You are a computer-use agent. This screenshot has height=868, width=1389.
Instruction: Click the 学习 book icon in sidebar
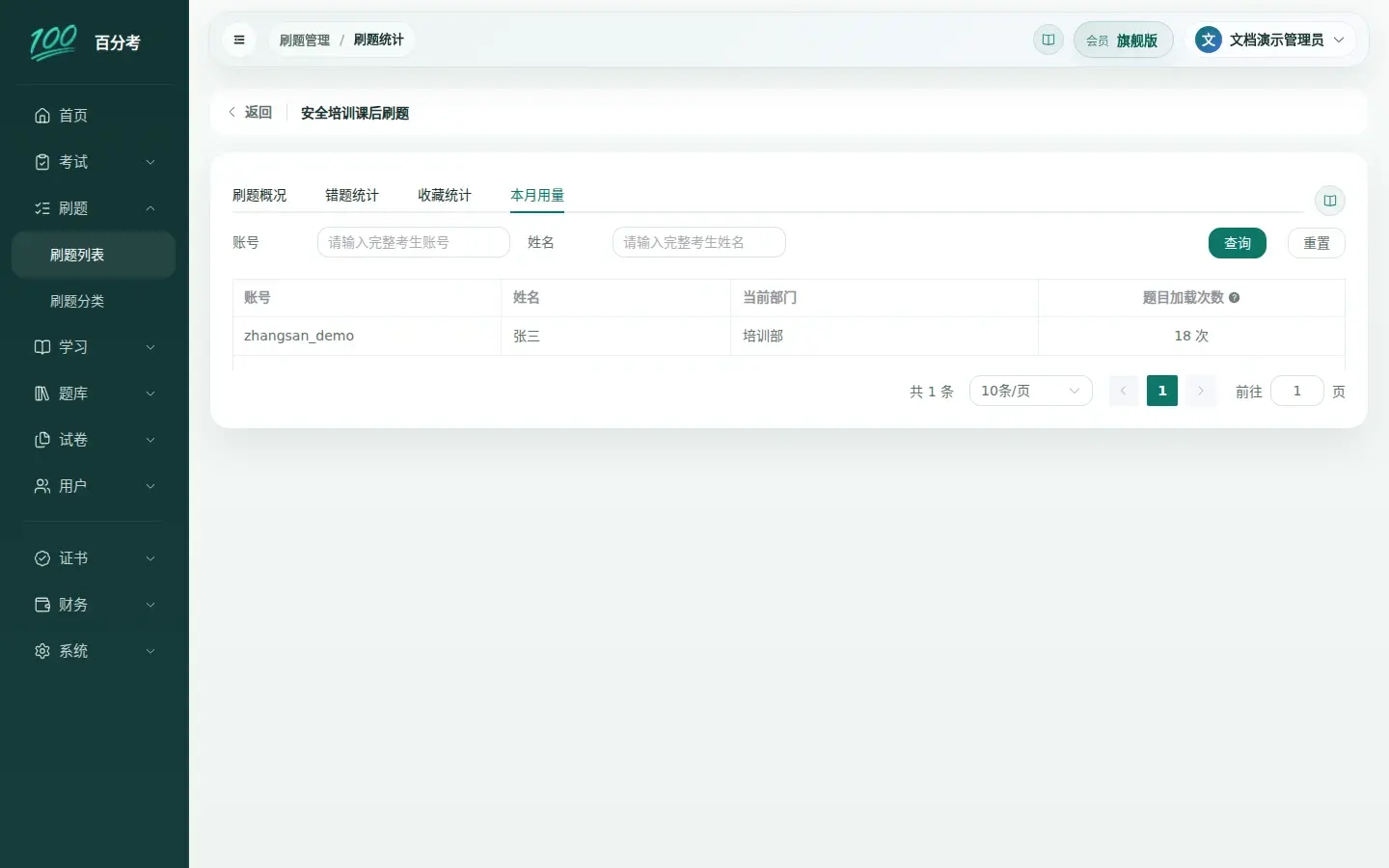[x=42, y=347]
